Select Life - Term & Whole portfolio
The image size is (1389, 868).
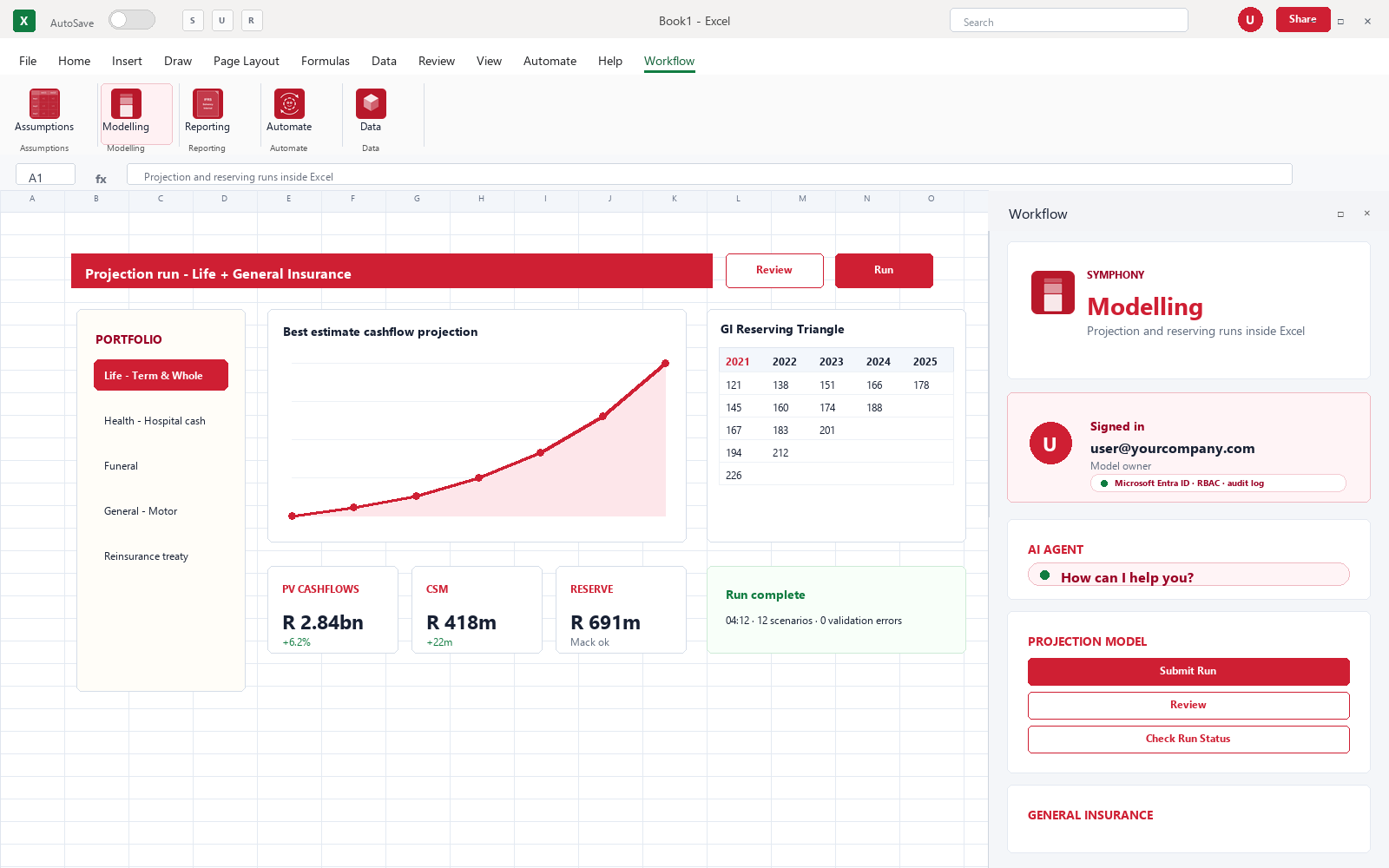[x=161, y=375]
